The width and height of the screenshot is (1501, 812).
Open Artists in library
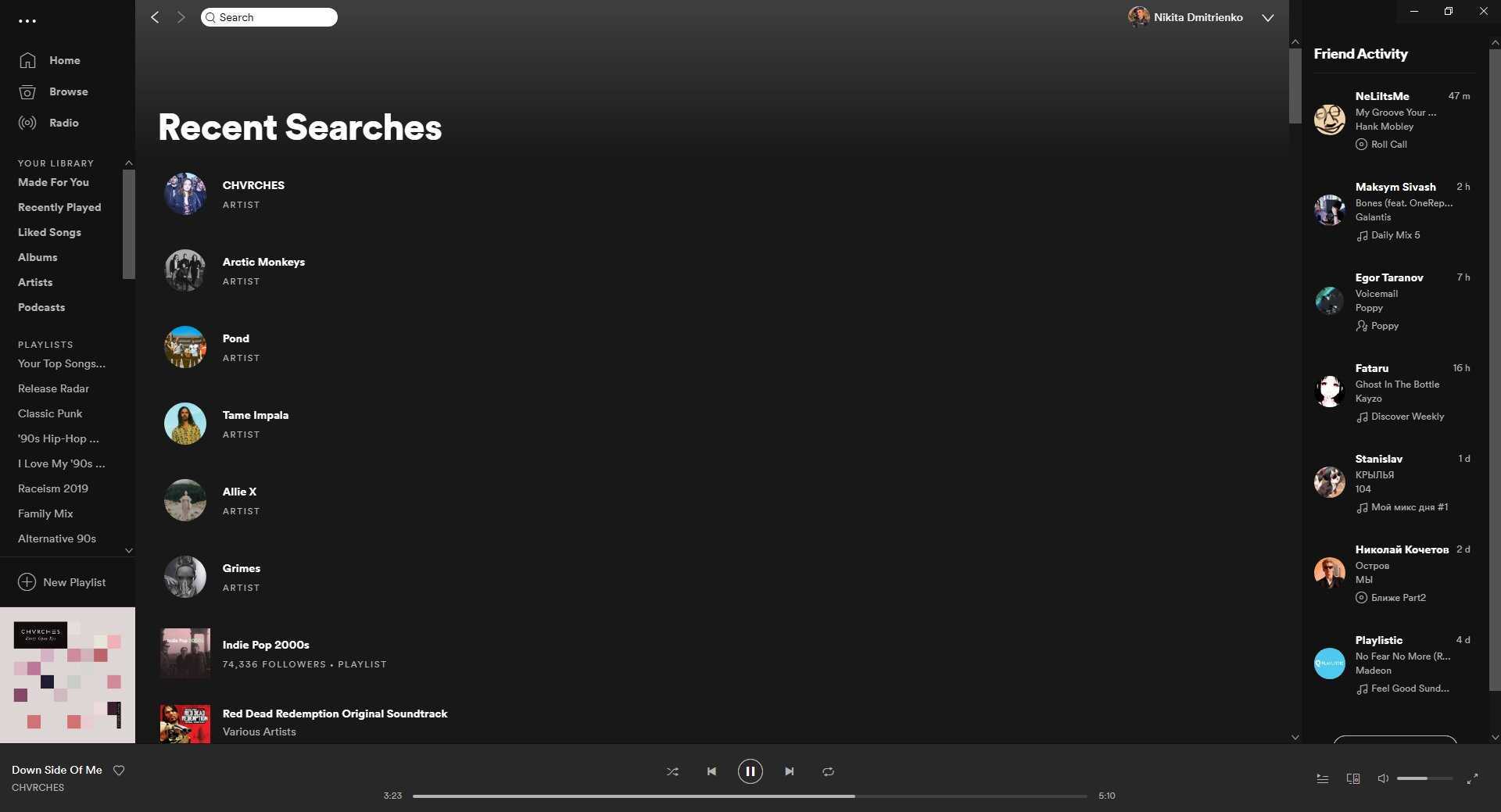(x=35, y=282)
